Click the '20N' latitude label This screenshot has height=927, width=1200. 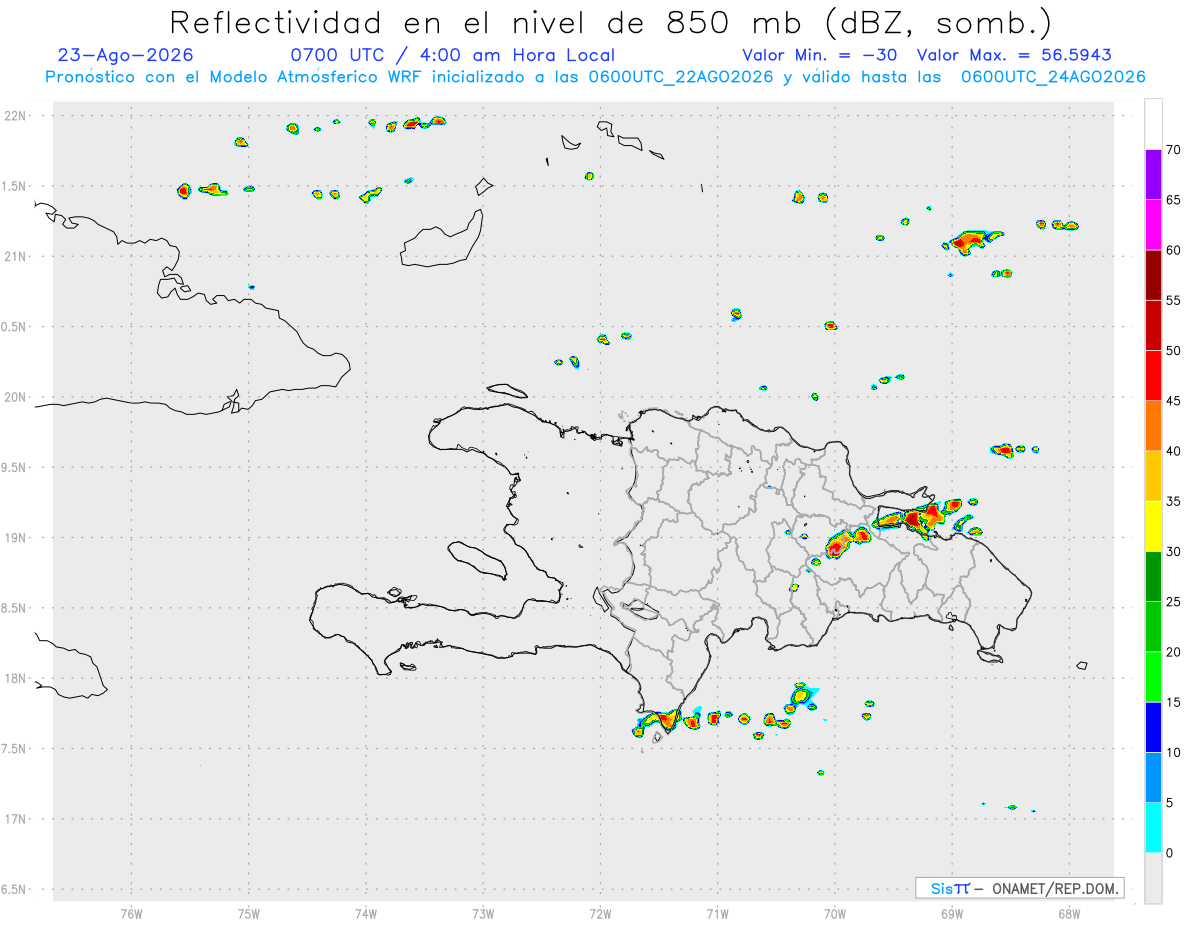click(15, 397)
